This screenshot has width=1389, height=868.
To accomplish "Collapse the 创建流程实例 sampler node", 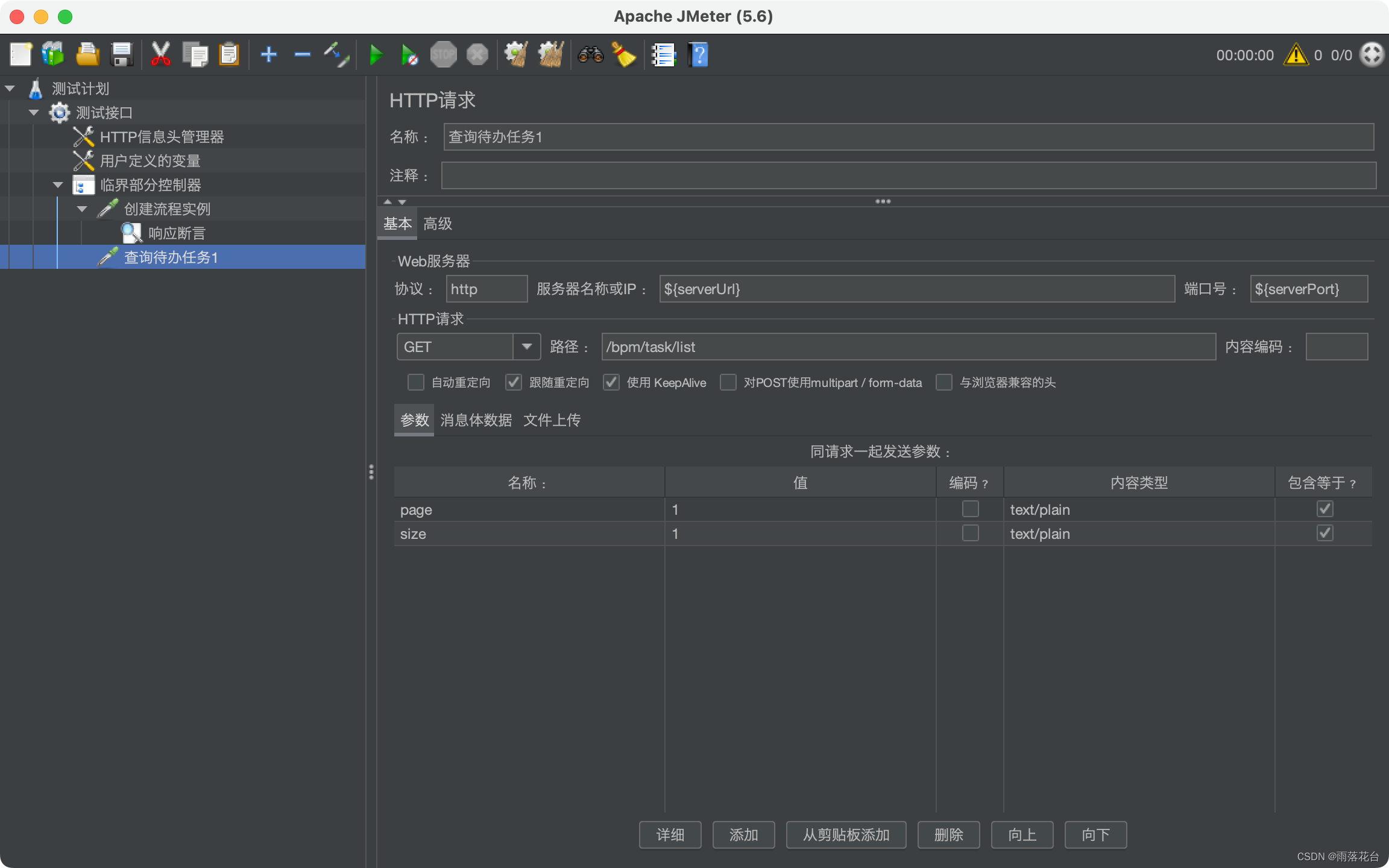I will 82,209.
